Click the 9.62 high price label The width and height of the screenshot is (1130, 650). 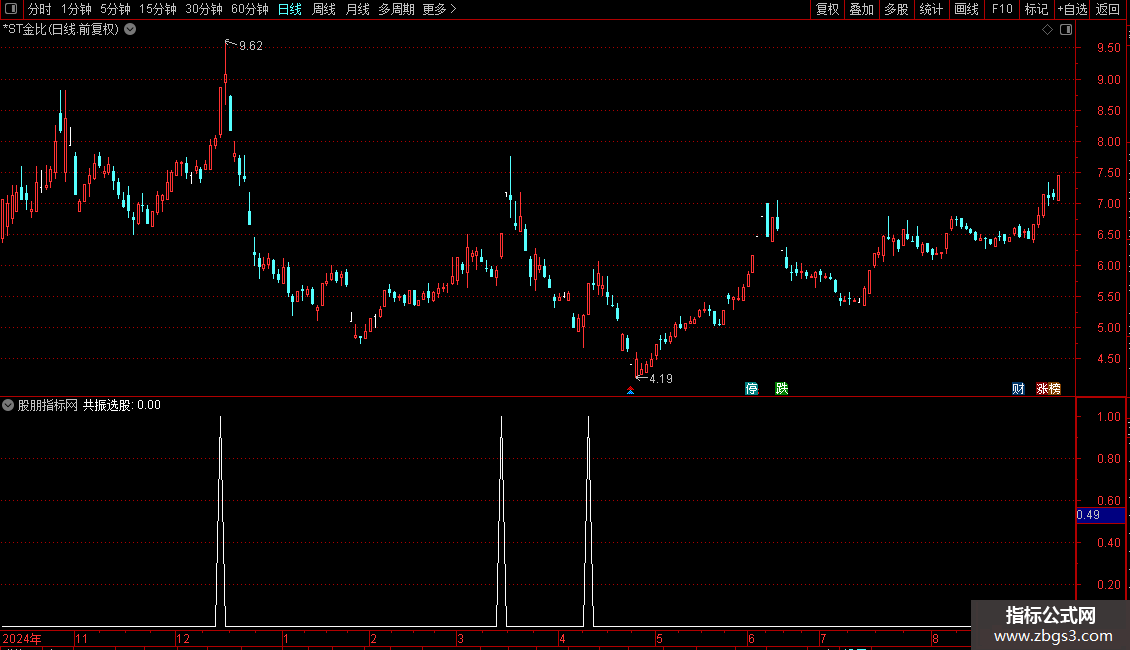[x=251, y=45]
